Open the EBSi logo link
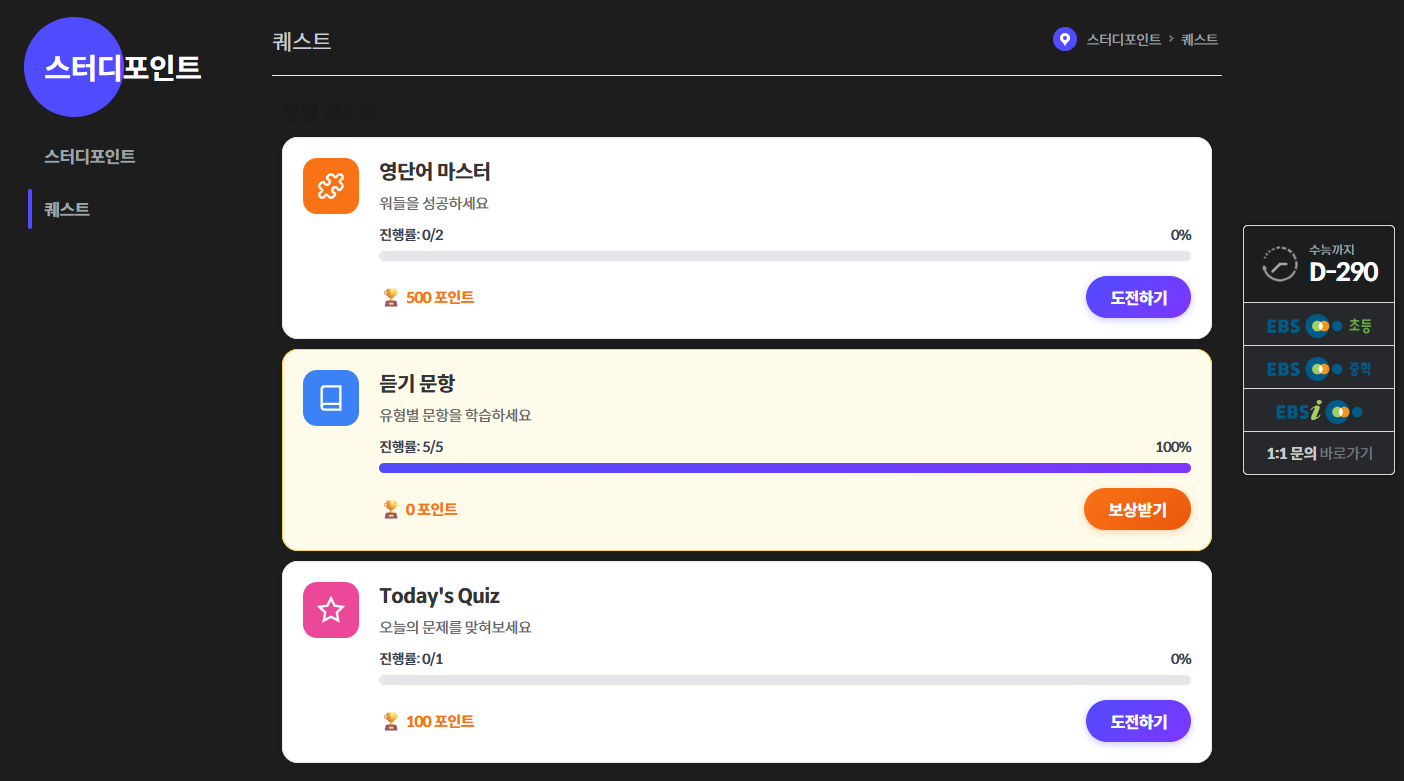The image size is (1404, 781). tap(1318, 411)
